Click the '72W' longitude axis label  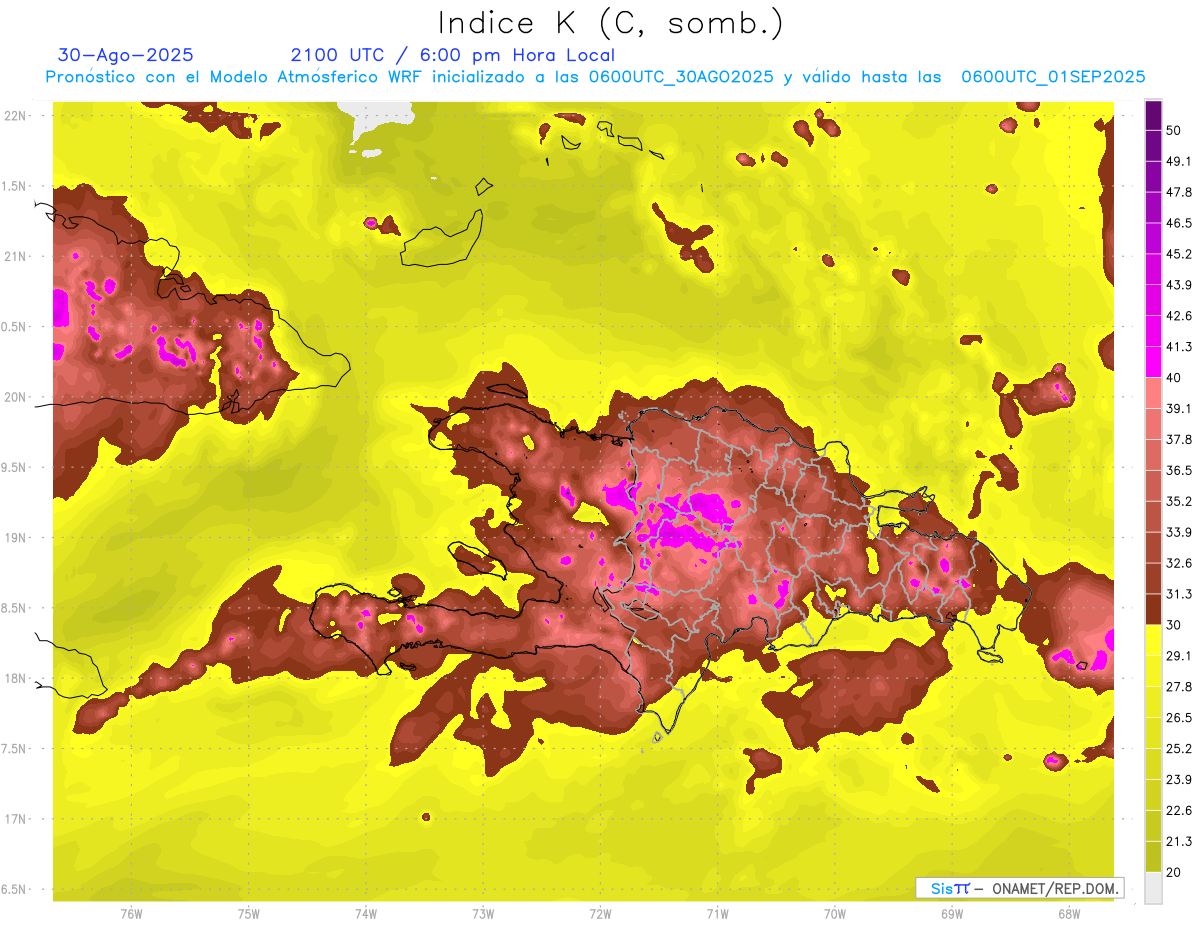[x=600, y=914]
